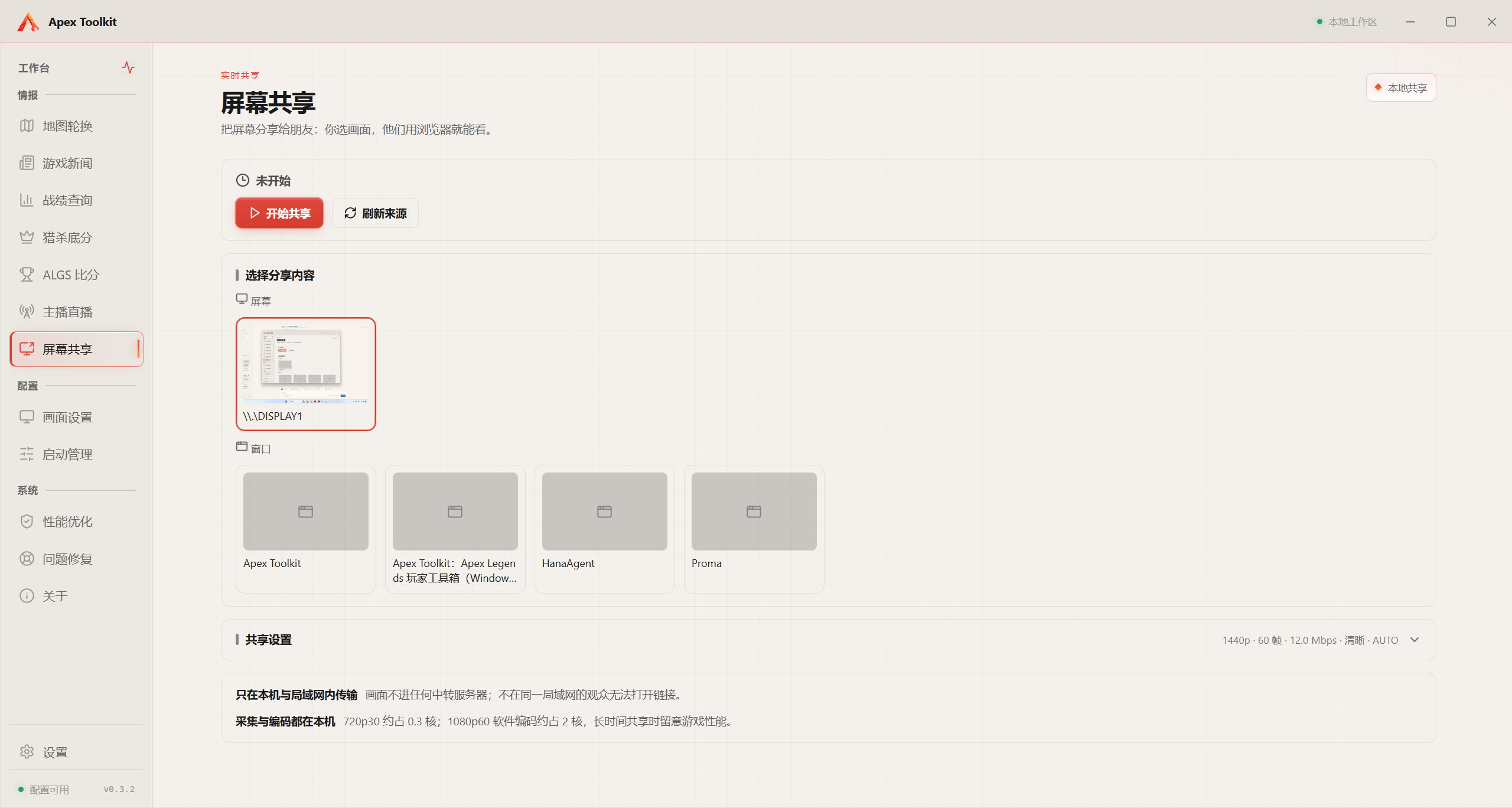Click the map icon for 地图轮换

click(x=27, y=126)
